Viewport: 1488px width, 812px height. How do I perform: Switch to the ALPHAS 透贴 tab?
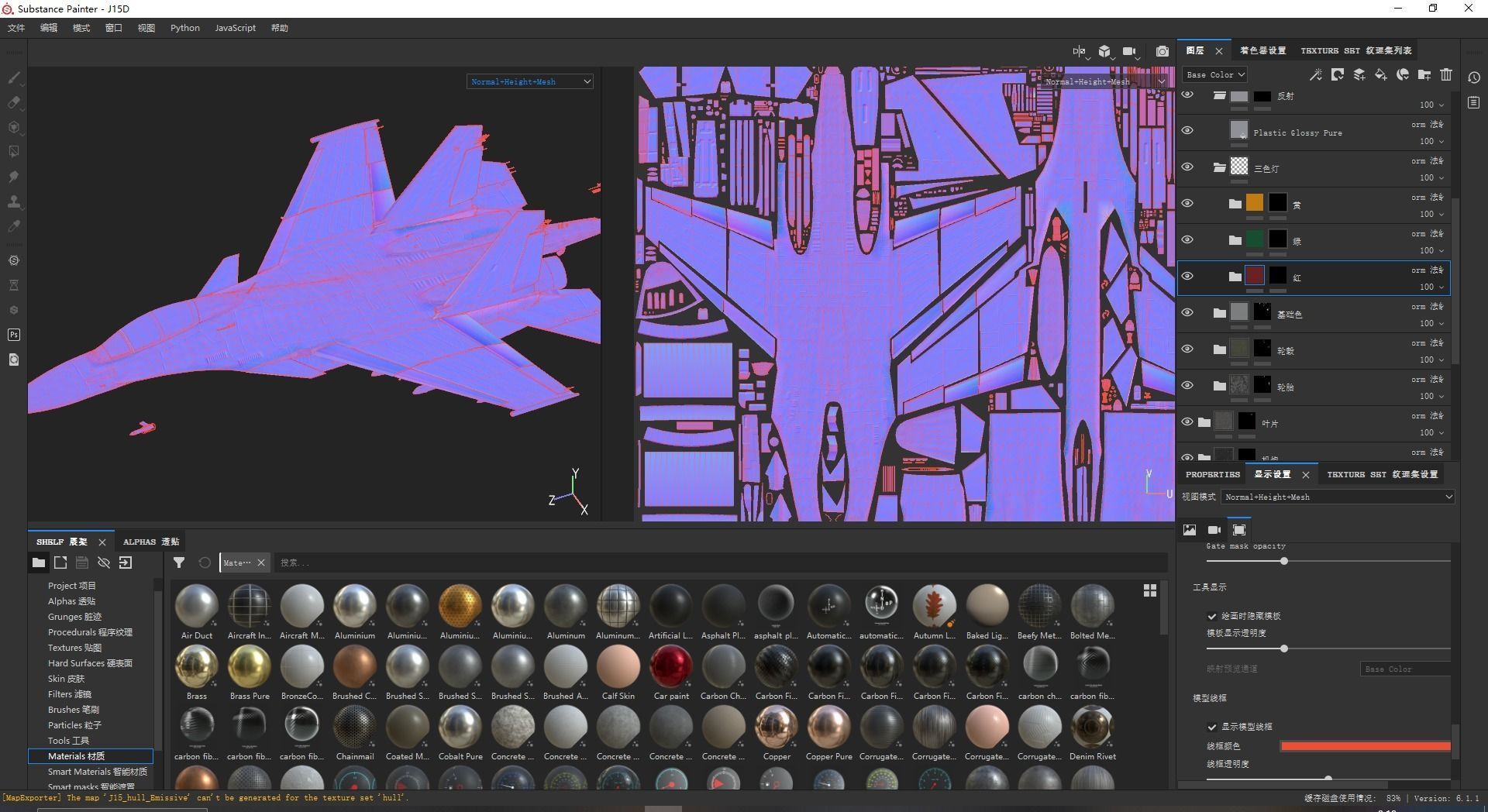[x=151, y=542]
